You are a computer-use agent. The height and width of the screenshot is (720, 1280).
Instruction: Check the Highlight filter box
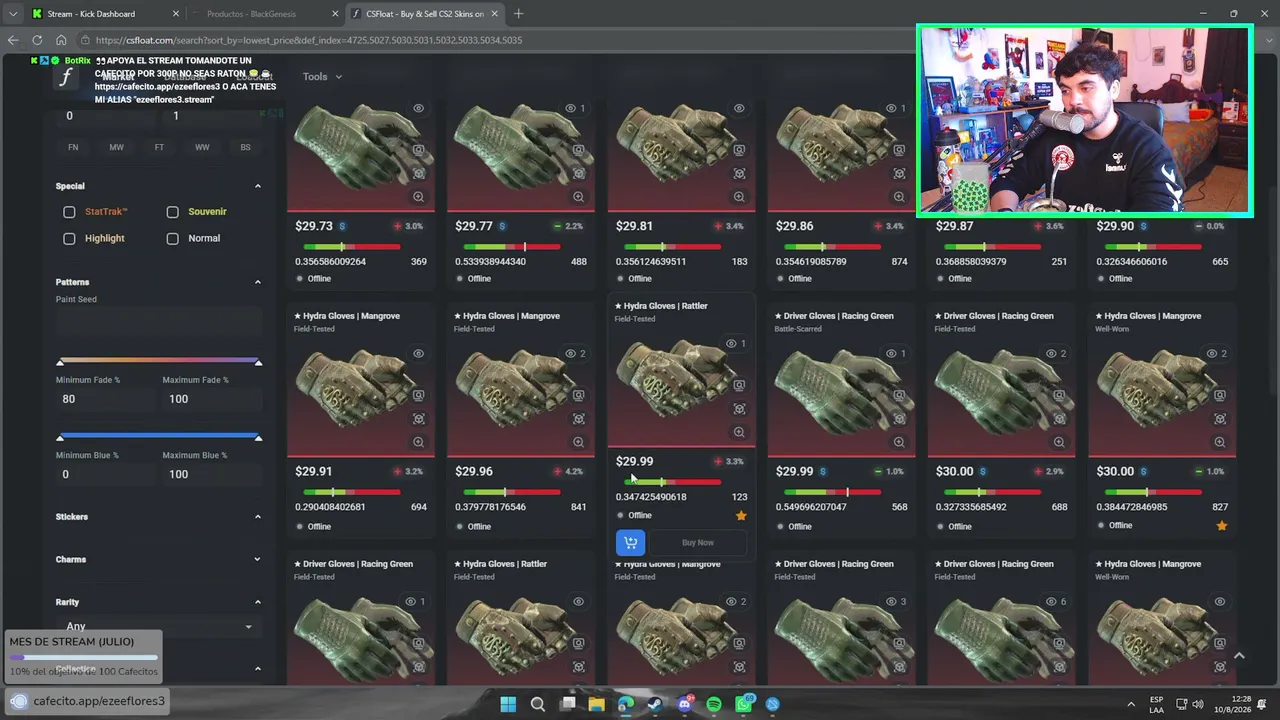click(x=69, y=239)
